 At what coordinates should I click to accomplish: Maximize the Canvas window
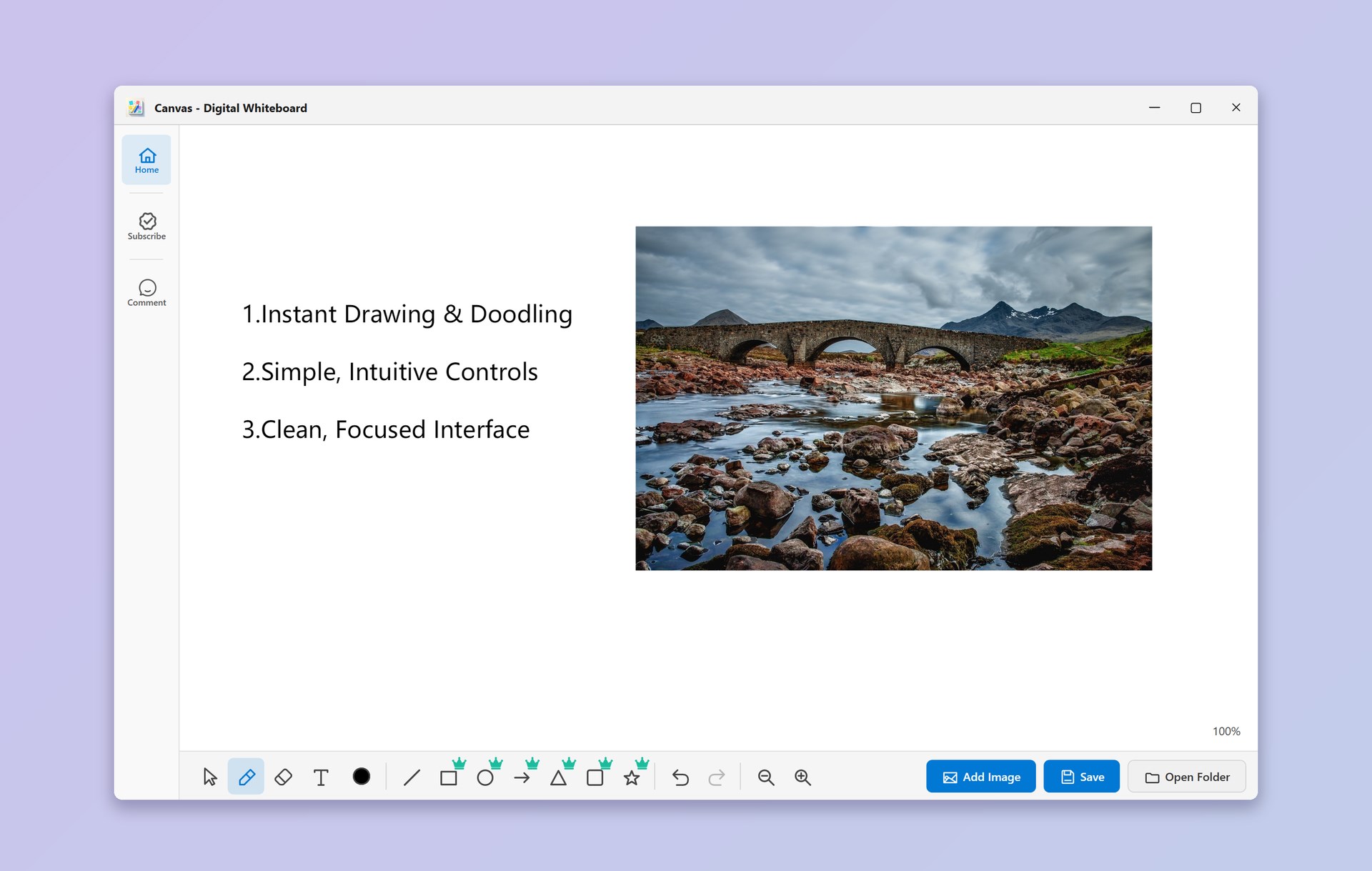tap(1195, 107)
